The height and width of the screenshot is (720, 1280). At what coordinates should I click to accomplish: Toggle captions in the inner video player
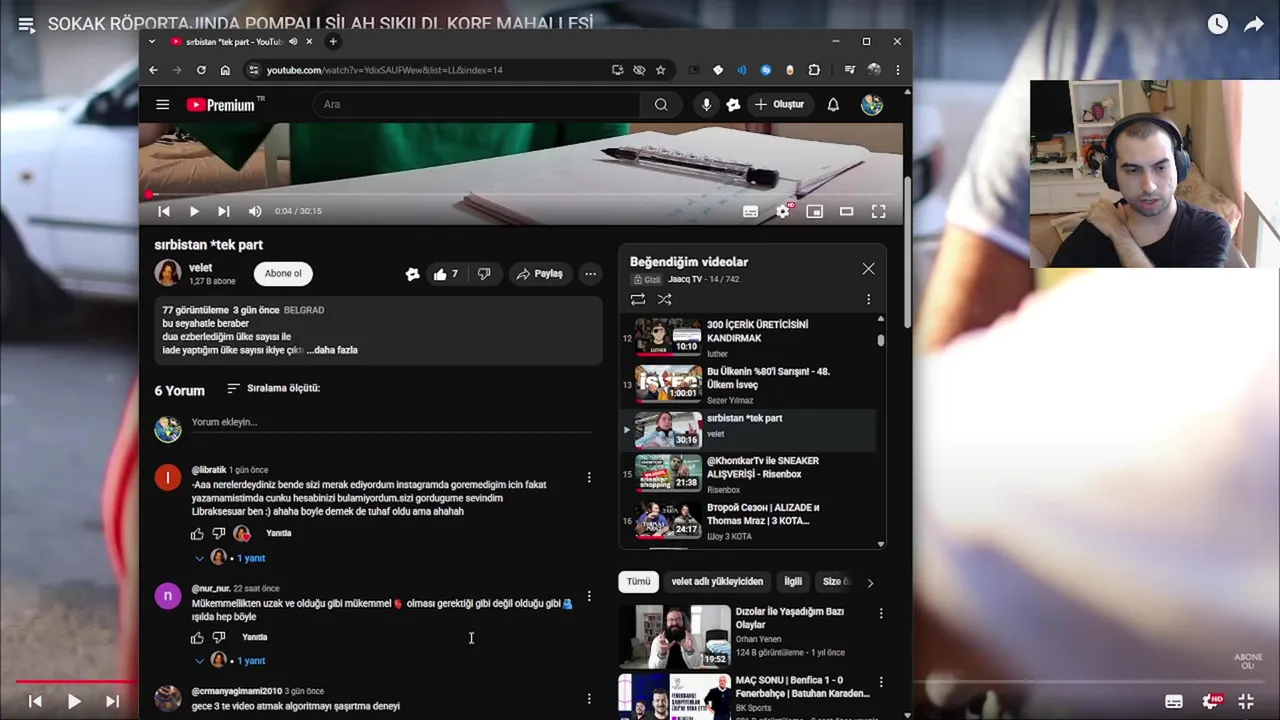[x=750, y=211]
